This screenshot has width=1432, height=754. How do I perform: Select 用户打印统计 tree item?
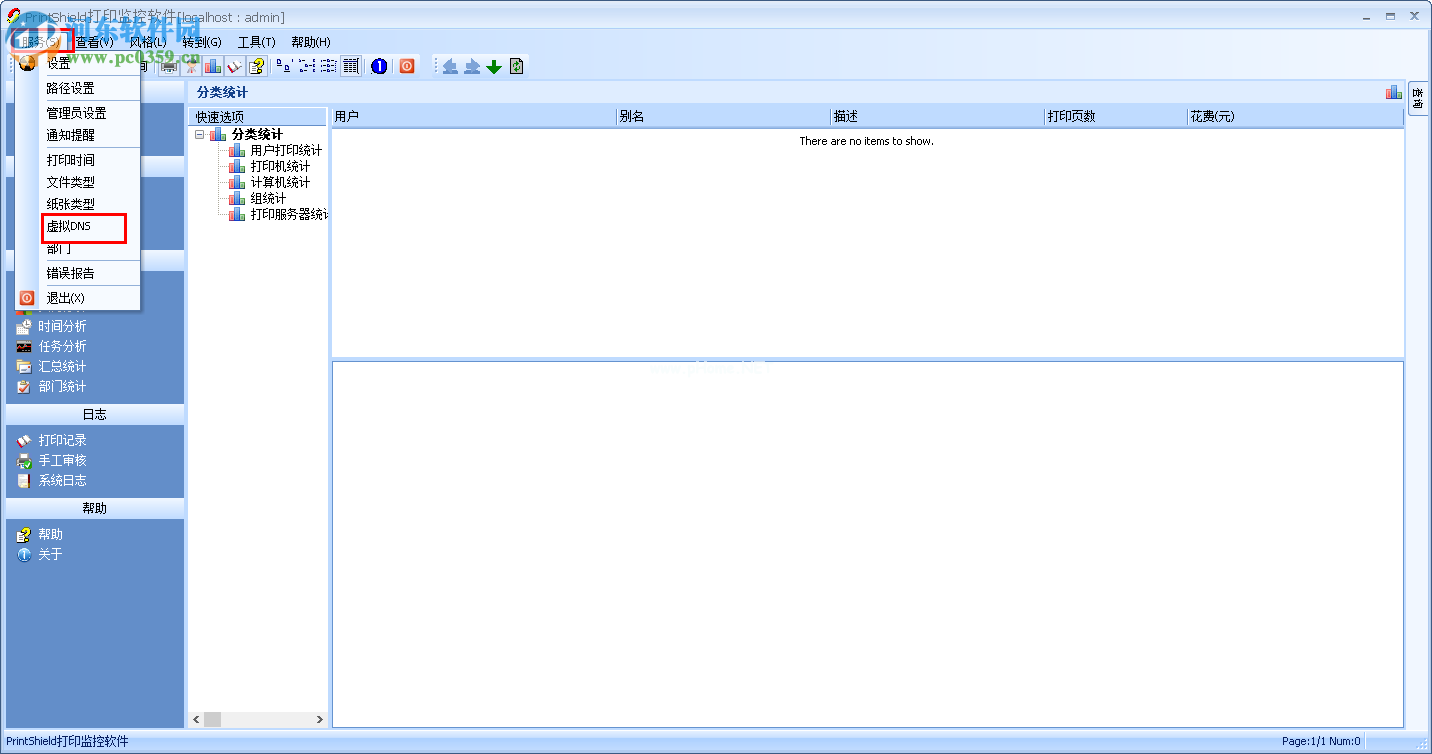point(286,150)
